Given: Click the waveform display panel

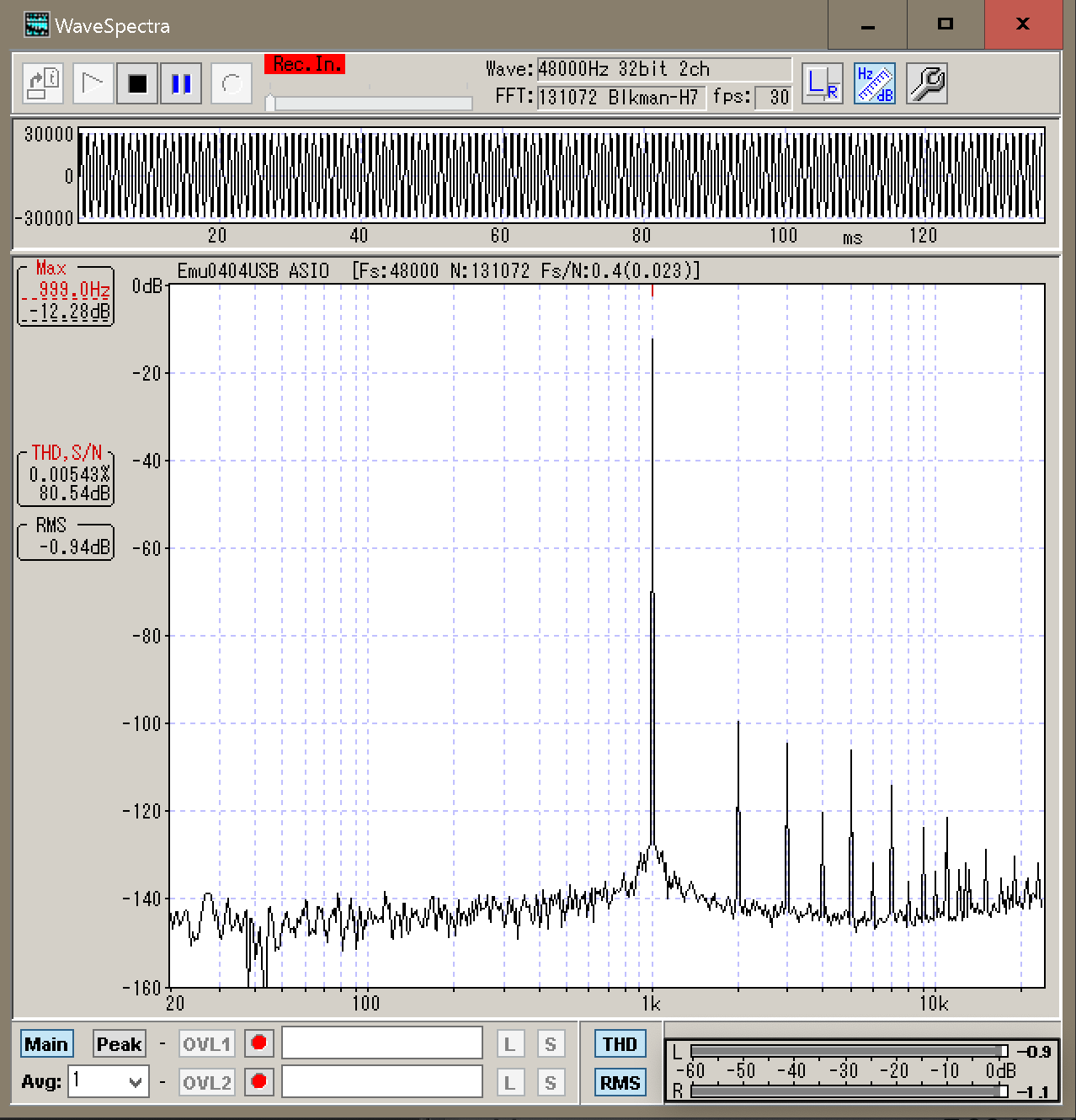Looking at the screenshot, I should click(562, 175).
